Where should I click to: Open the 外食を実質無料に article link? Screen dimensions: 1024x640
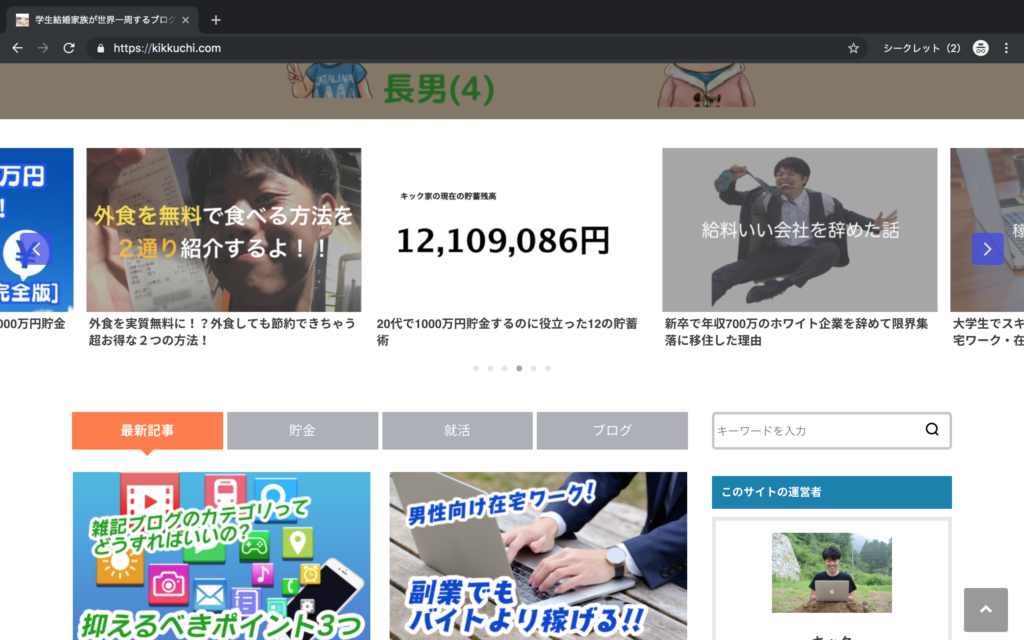point(222,332)
